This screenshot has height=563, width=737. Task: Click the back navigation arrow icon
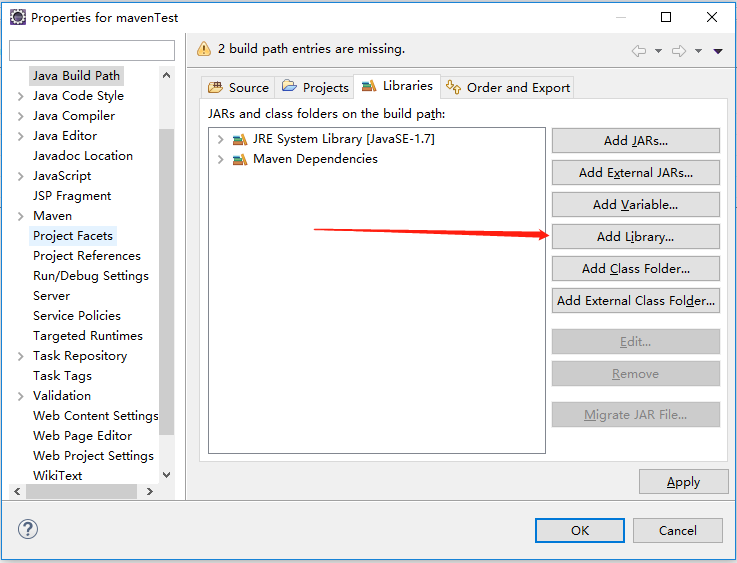(639, 51)
